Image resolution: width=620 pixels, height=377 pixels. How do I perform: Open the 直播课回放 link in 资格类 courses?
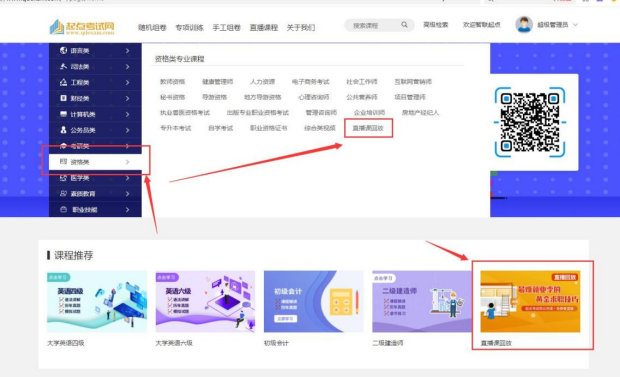[368, 128]
